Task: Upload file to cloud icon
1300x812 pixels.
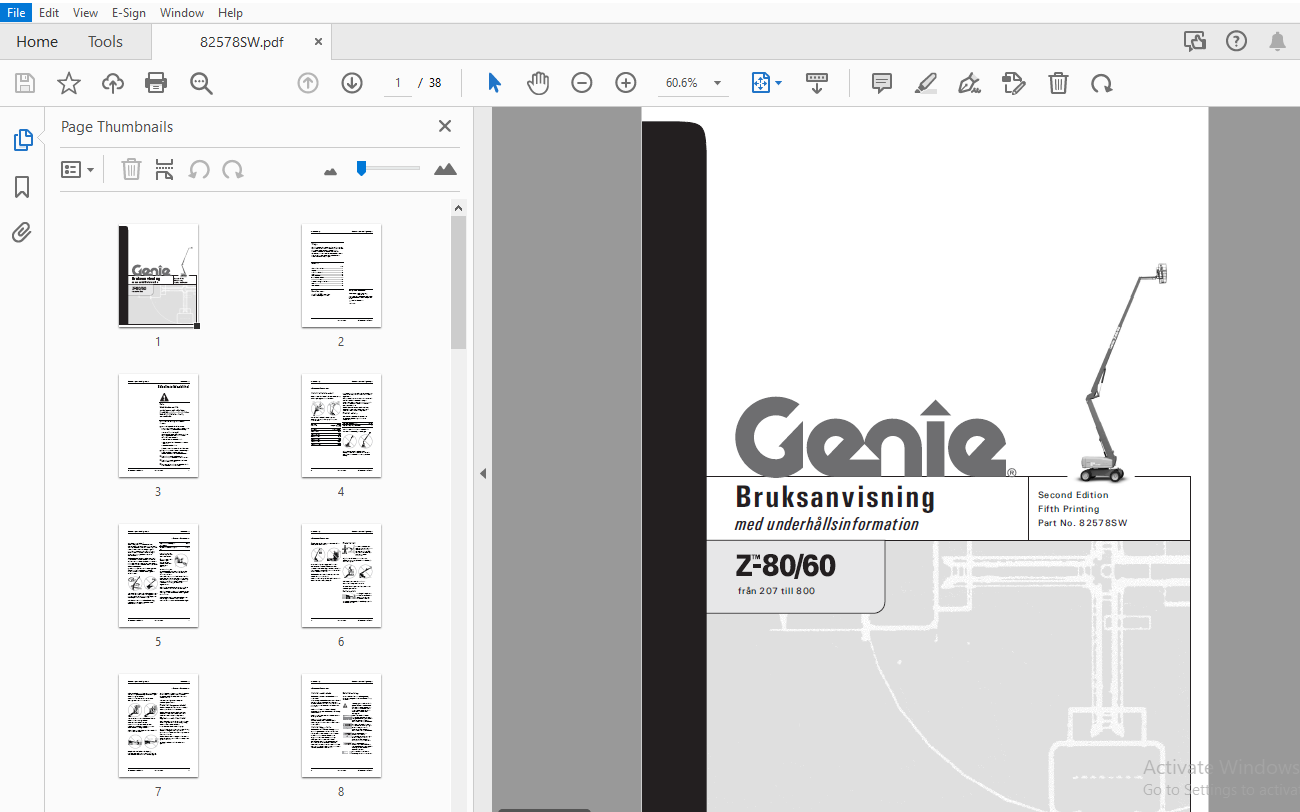Action: (x=113, y=83)
